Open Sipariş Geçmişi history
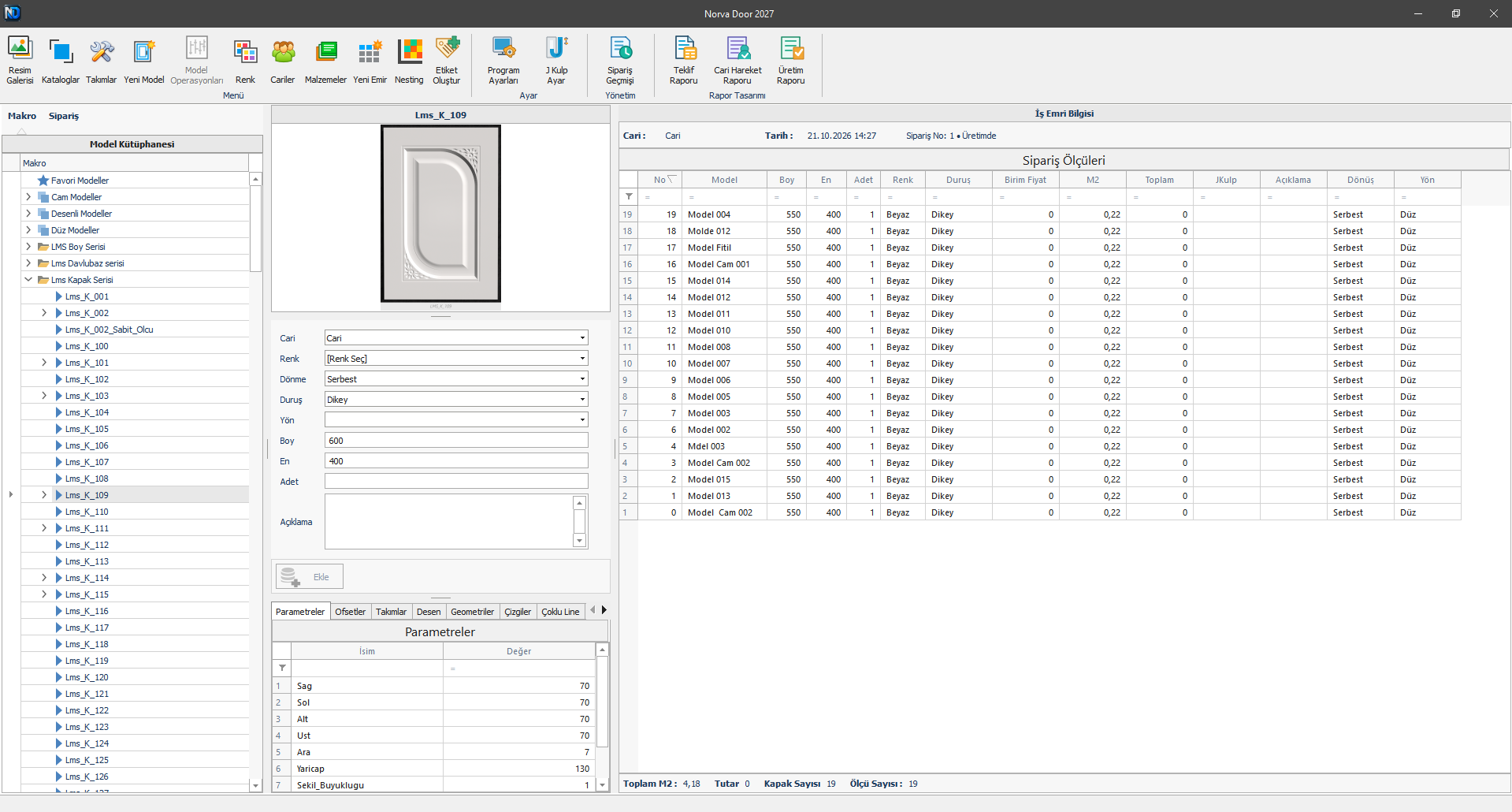1512x812 pixels. pos(620,60)
